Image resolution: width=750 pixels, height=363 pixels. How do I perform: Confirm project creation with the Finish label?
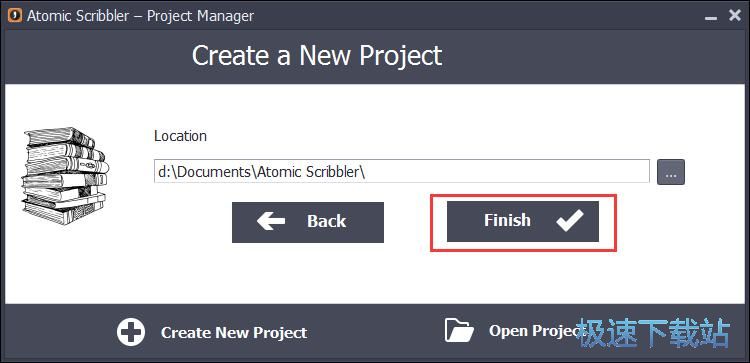click(x=507, y=220)
